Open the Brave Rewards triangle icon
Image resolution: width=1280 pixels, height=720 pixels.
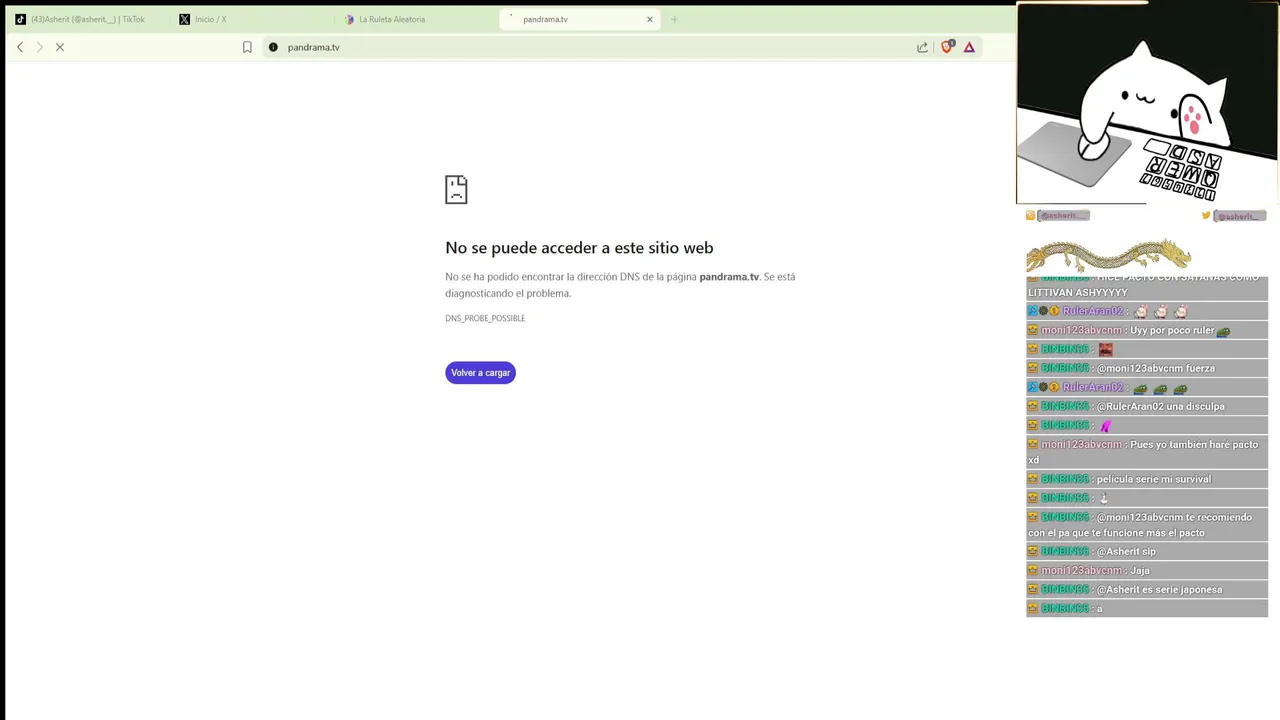(x=969, y=47)
